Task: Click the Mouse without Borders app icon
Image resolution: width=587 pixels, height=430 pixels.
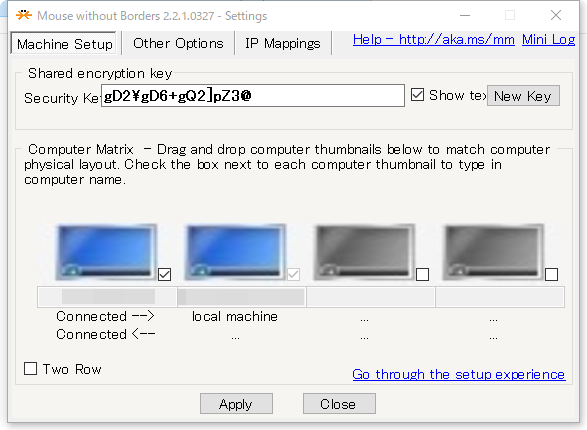Action: [24, 15]
